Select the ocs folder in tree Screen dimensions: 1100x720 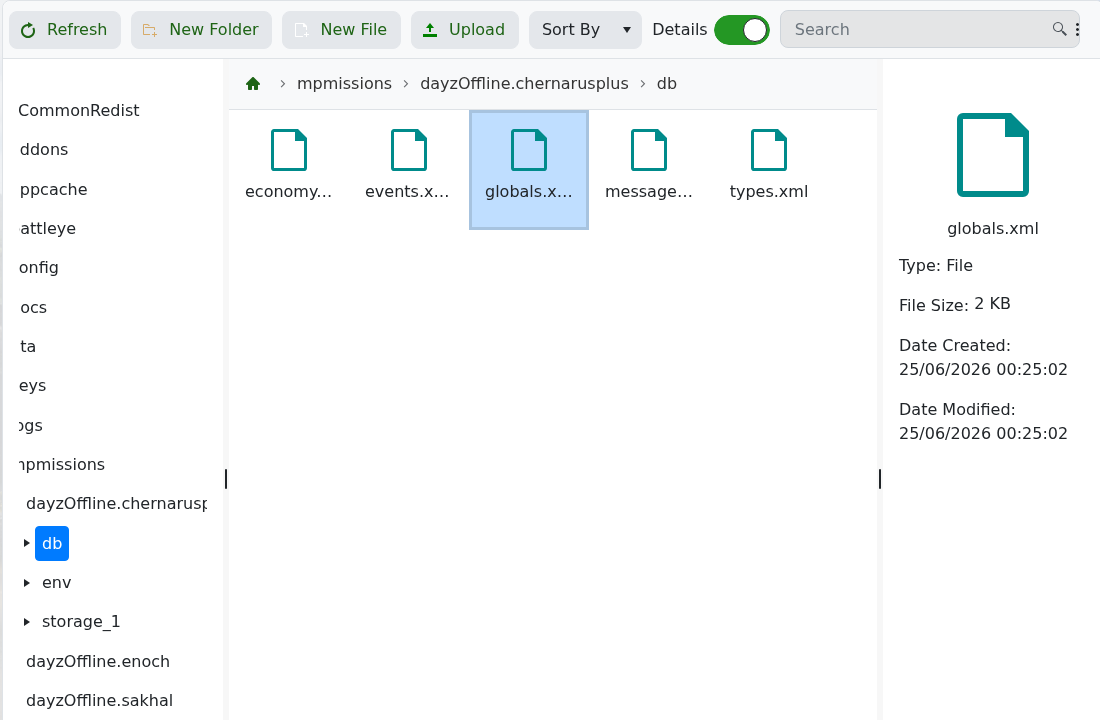[33, 307]
